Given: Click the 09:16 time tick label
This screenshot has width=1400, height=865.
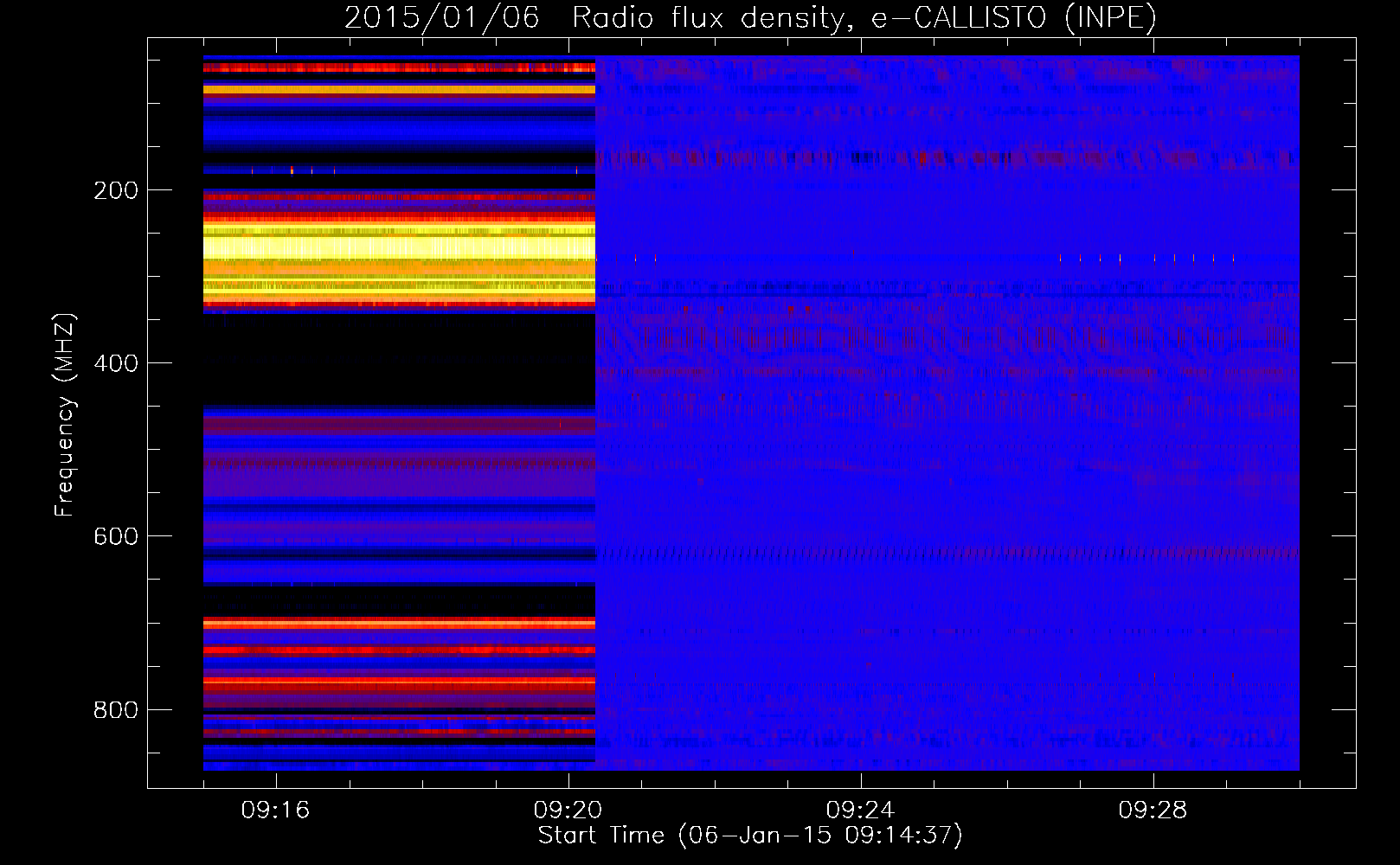Looking at the screenshot, I should (x=275, y=811).
